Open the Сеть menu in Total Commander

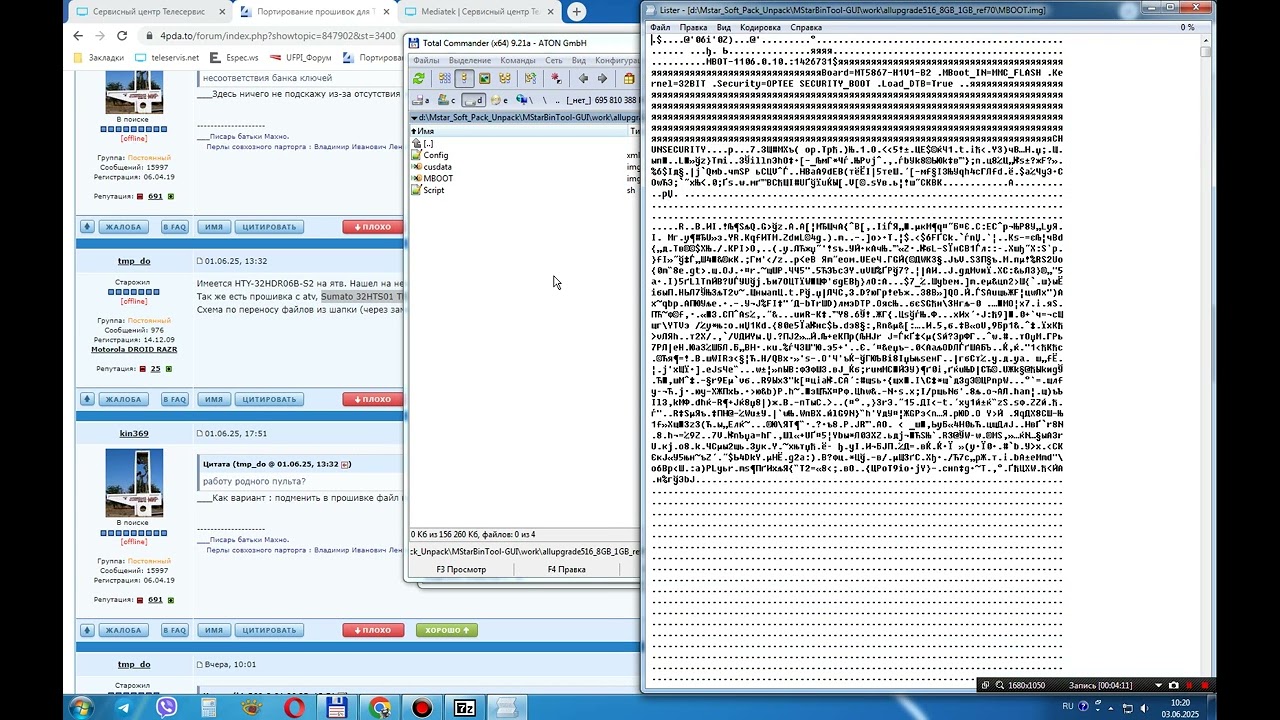coord(554,60)
